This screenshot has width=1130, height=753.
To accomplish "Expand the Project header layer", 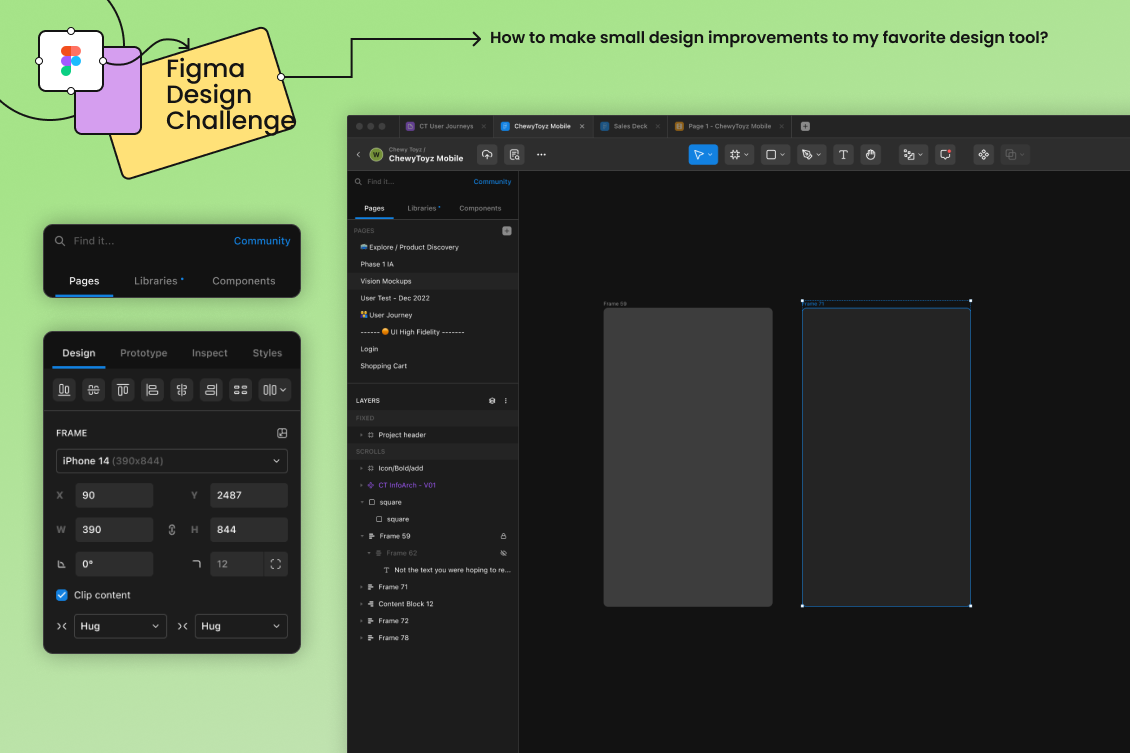I will click(362, 435).
